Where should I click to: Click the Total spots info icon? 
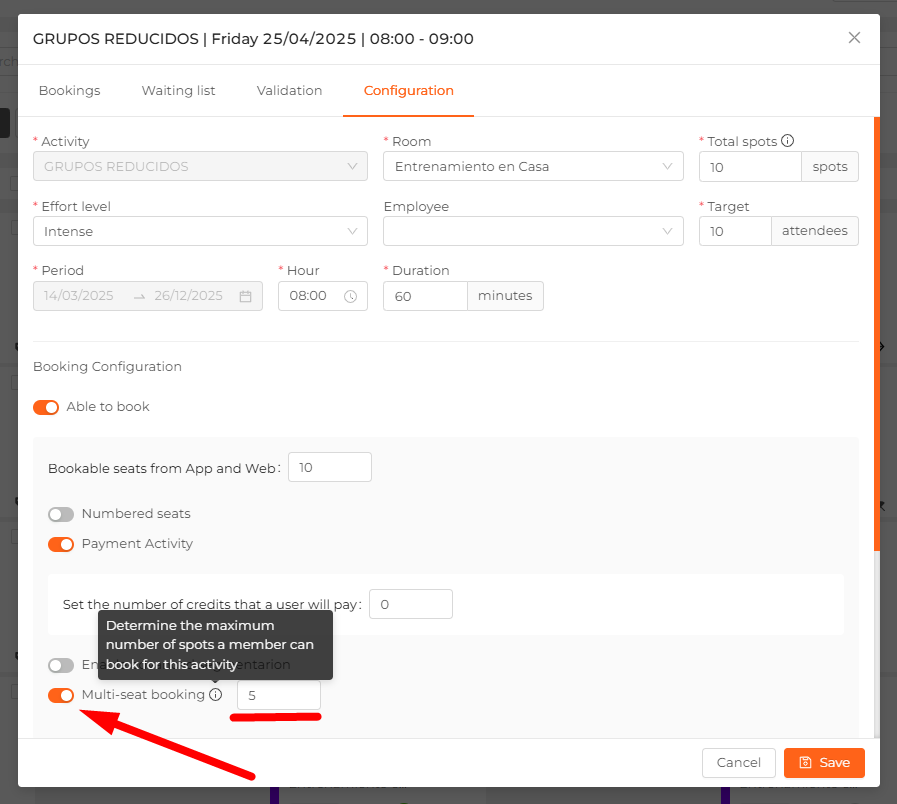point(788,141)
